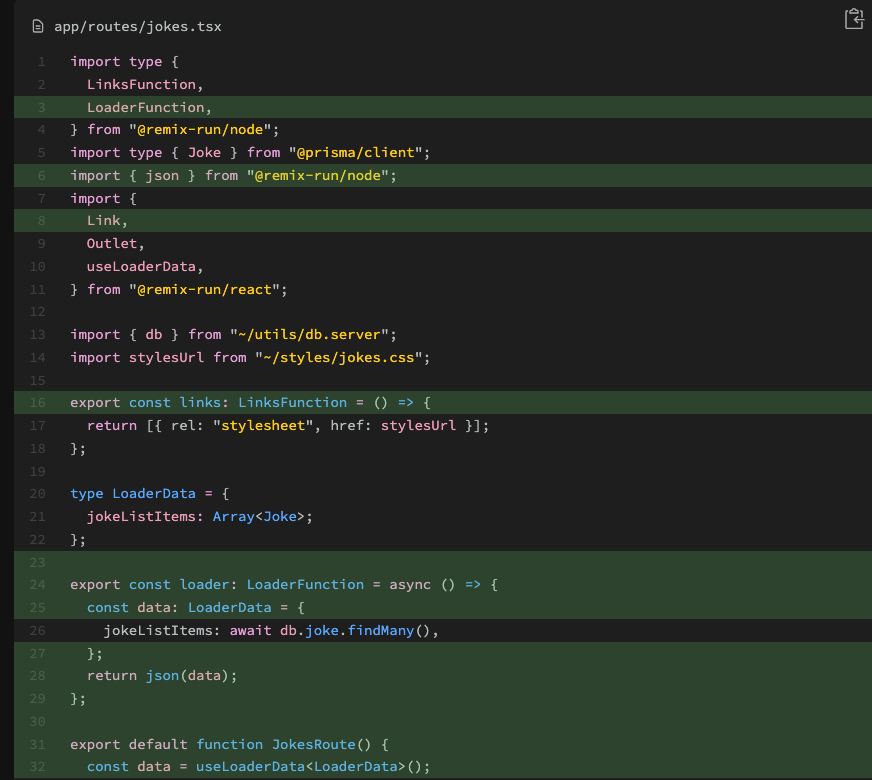Click line number 1
Viewport: 872px width, 780px height.
point(40,61)
